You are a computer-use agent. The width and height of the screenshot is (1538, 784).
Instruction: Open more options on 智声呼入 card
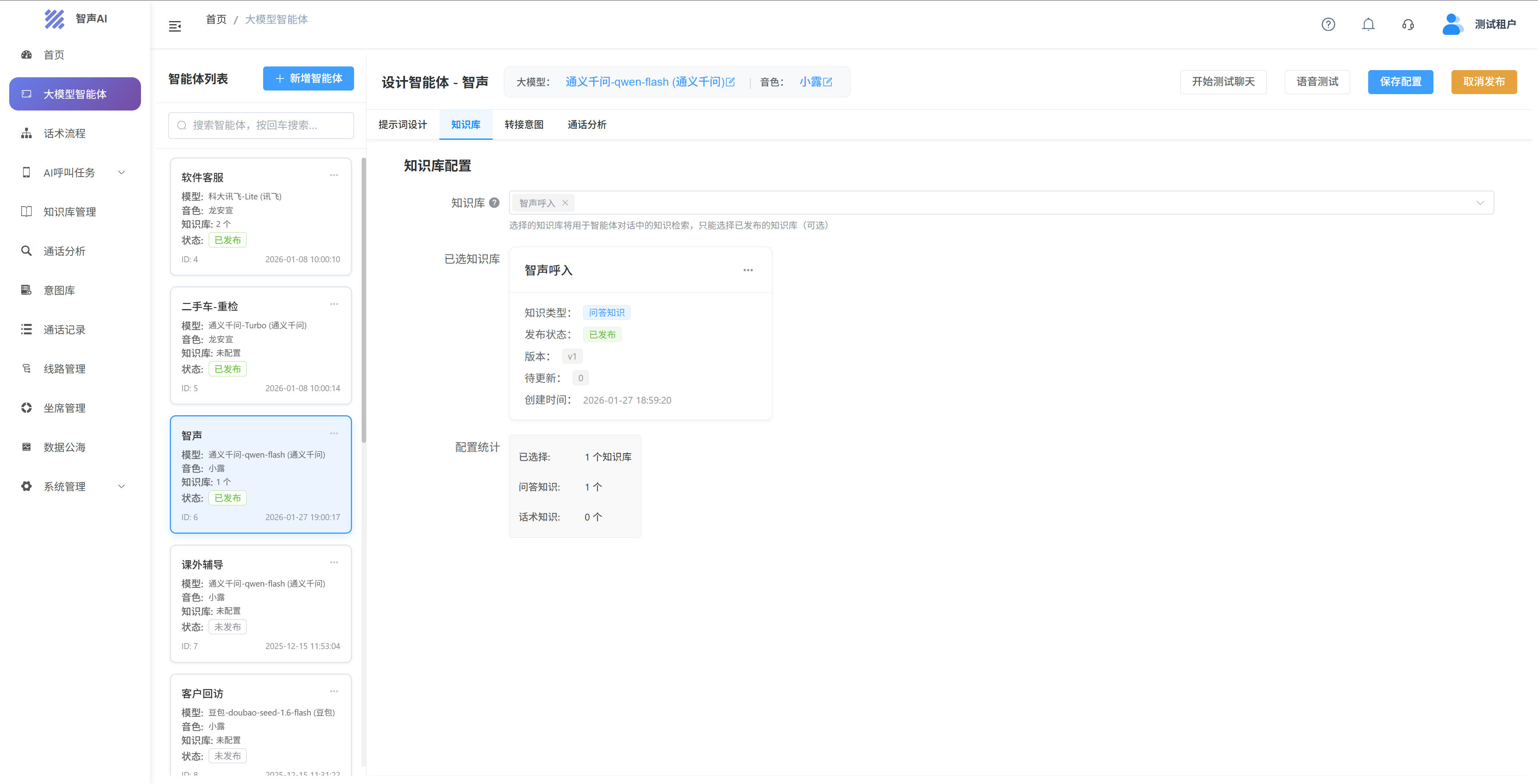pyautogui.click(x=747, y=271)
